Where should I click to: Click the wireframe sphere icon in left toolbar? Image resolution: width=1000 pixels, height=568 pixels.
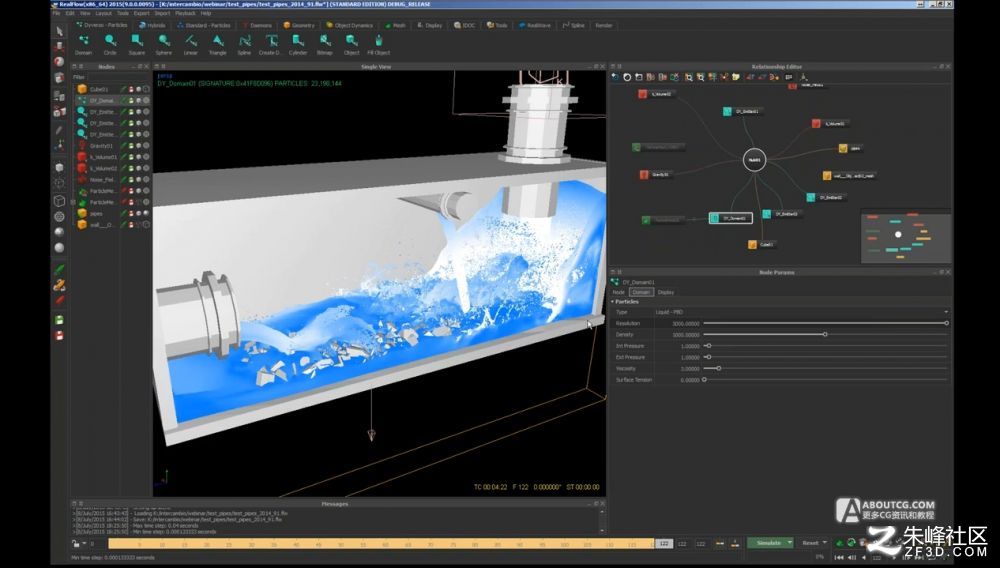[x=59, y=217]
